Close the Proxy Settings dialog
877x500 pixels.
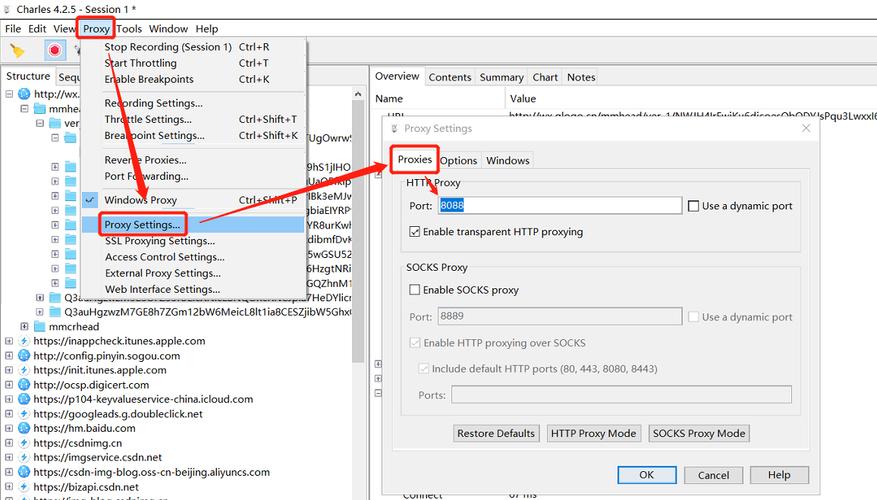click(806, 128)
